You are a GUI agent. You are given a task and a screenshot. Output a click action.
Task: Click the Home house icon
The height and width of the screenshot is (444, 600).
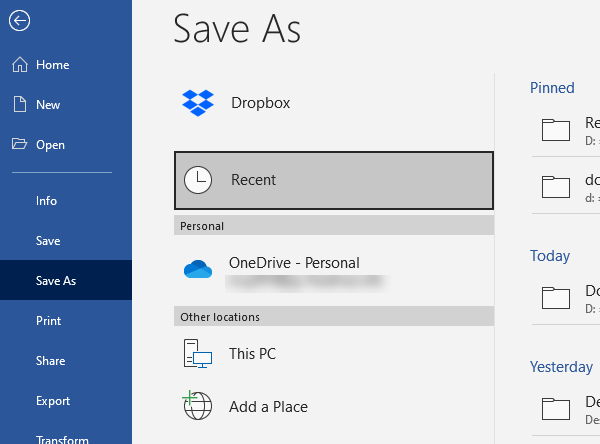point(20,65)
